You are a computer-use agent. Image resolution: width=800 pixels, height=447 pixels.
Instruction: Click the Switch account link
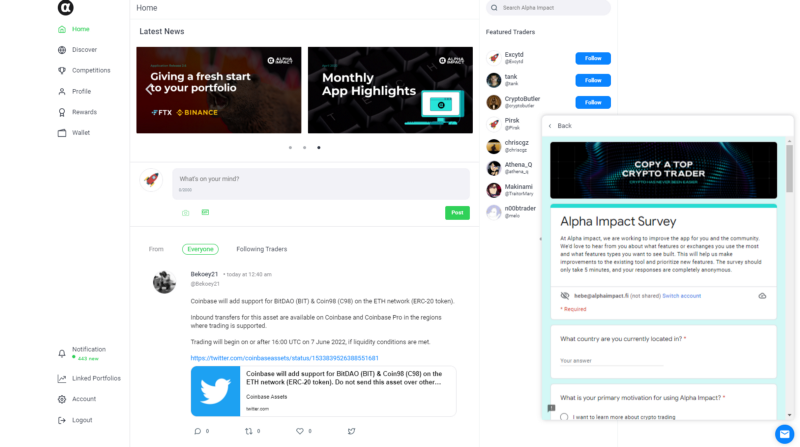tap(681, 296)
